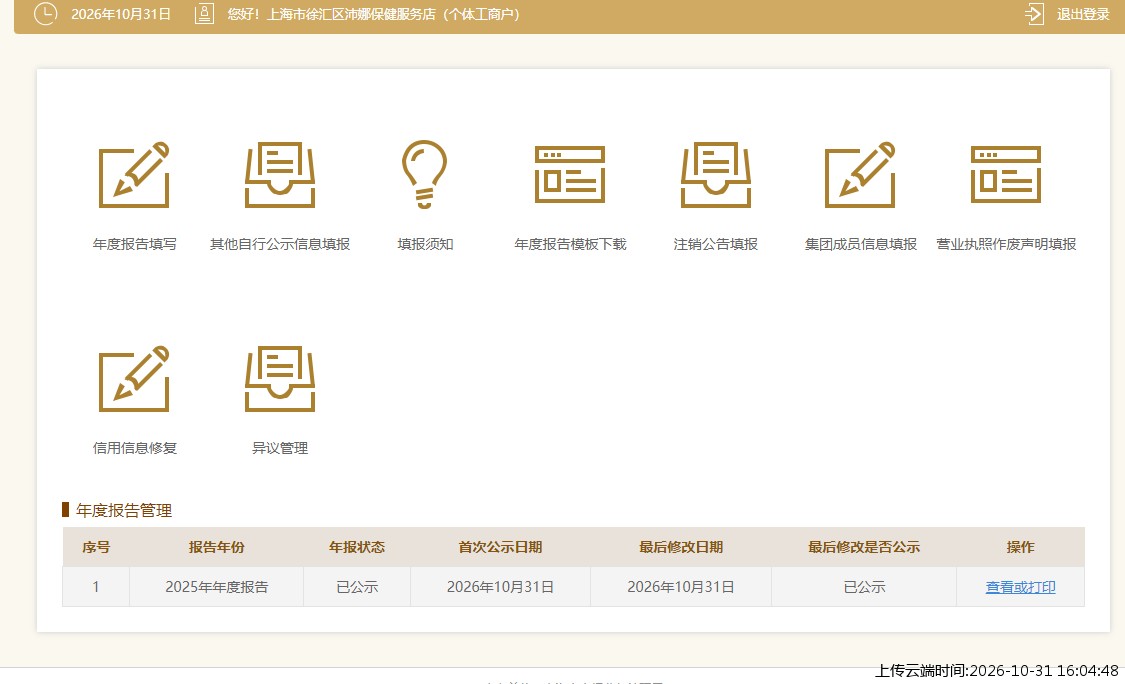Click the 退出登录 link
Viewport: 1125px width, 684px height.
pyautogui.click(x=1083, y=14)
